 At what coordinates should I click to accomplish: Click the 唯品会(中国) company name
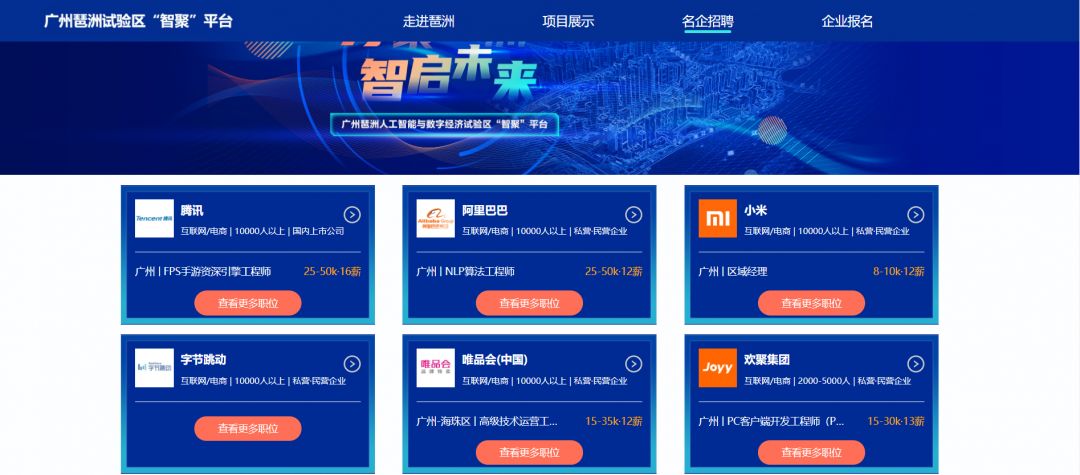pos(495,360)
